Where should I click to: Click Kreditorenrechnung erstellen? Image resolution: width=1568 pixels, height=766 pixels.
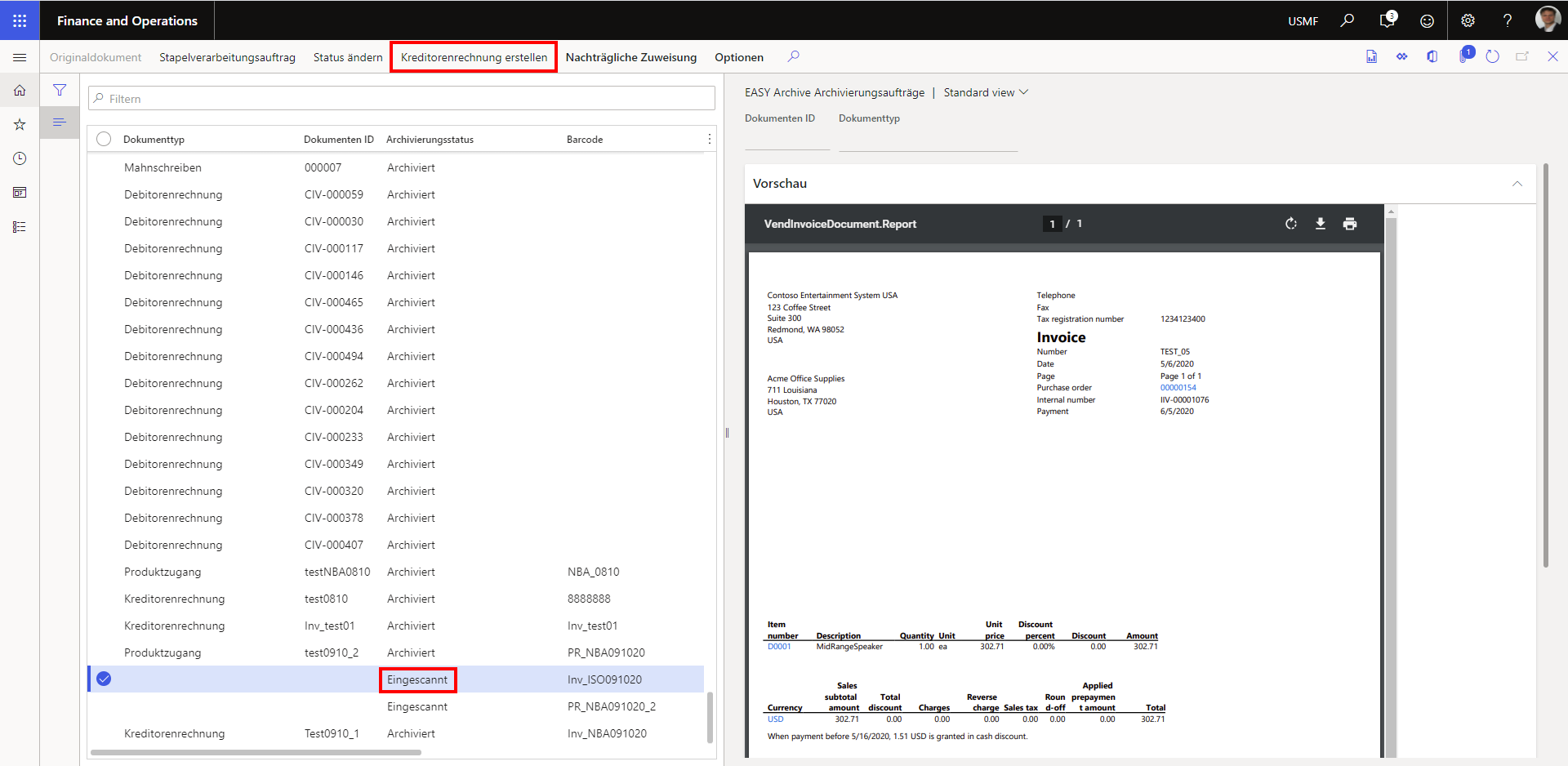[x=474, y=57]
